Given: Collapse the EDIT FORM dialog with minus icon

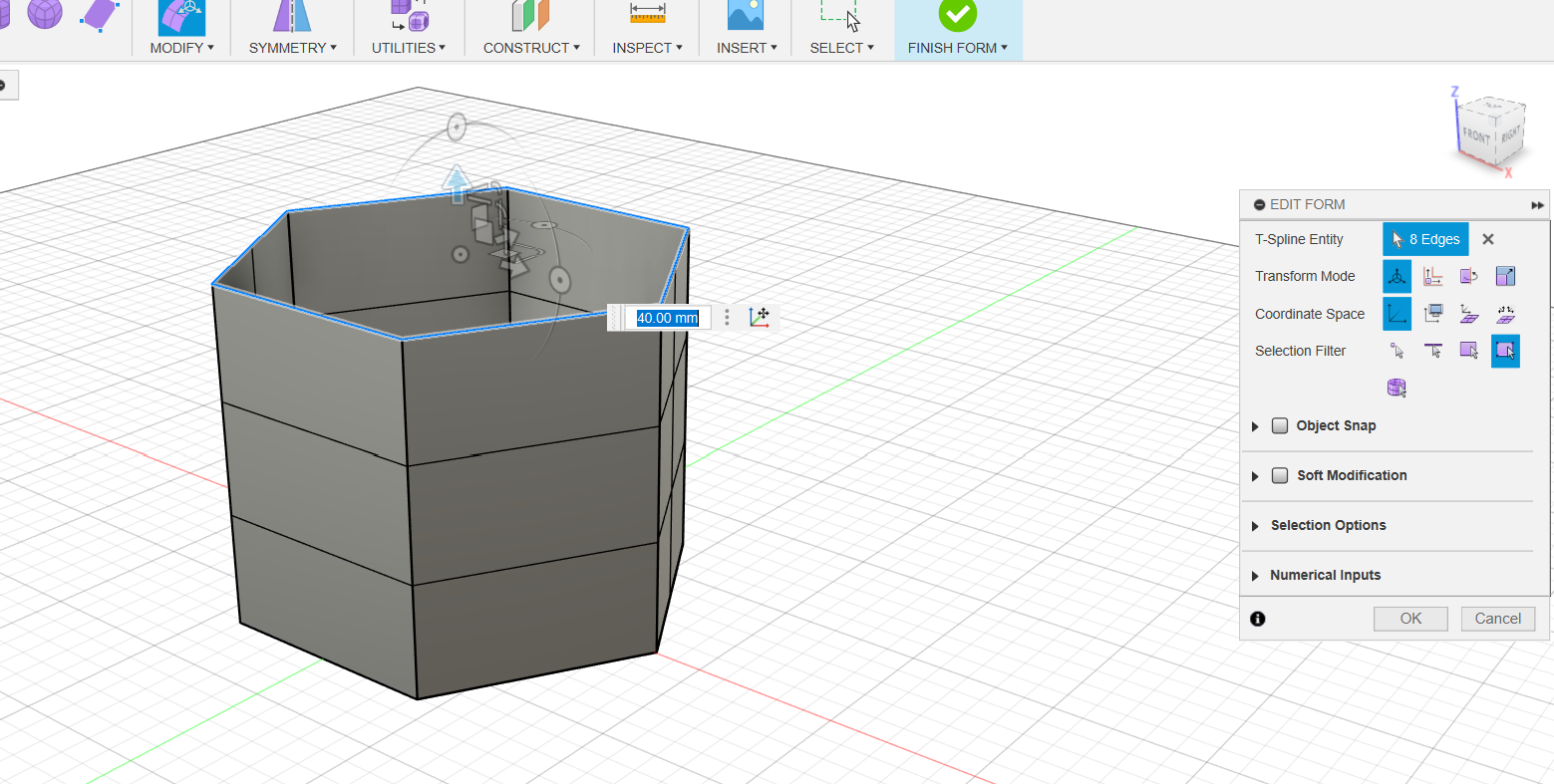Looking at the screenshot, I should [x=1259, y=204].
